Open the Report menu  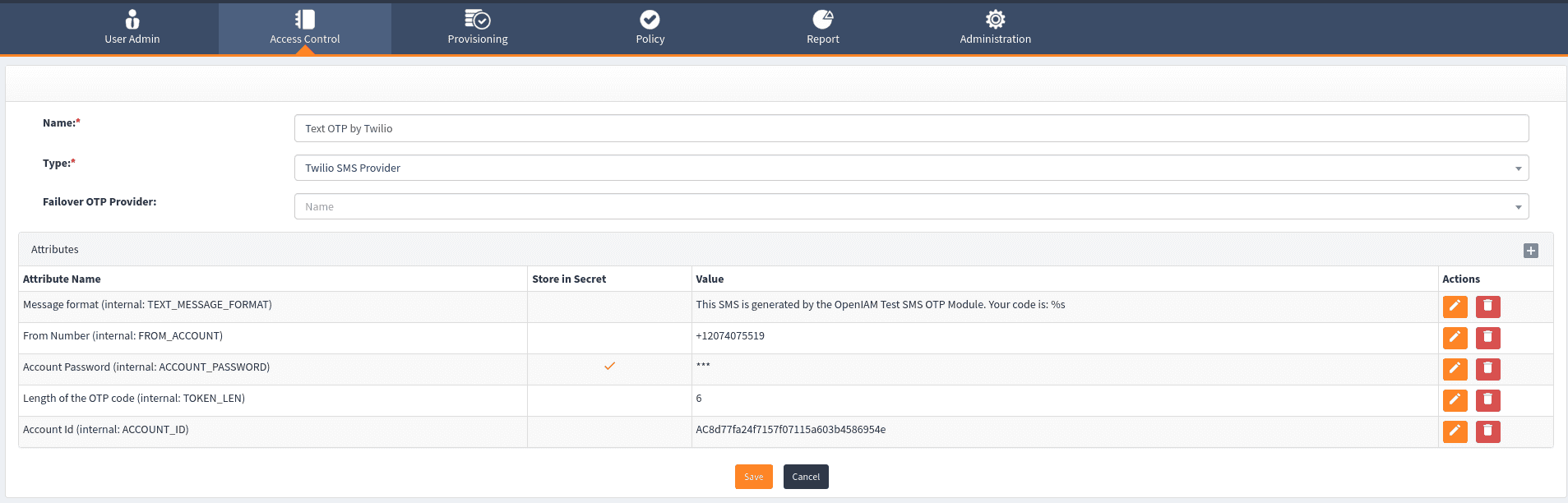822,27
